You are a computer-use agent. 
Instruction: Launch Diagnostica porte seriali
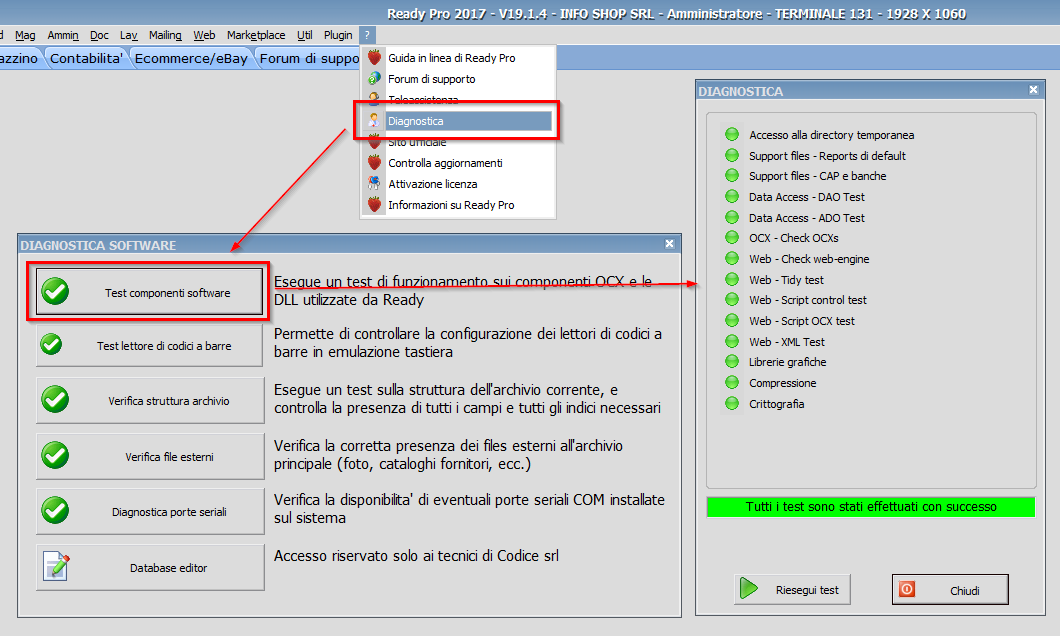coord(150,511)
